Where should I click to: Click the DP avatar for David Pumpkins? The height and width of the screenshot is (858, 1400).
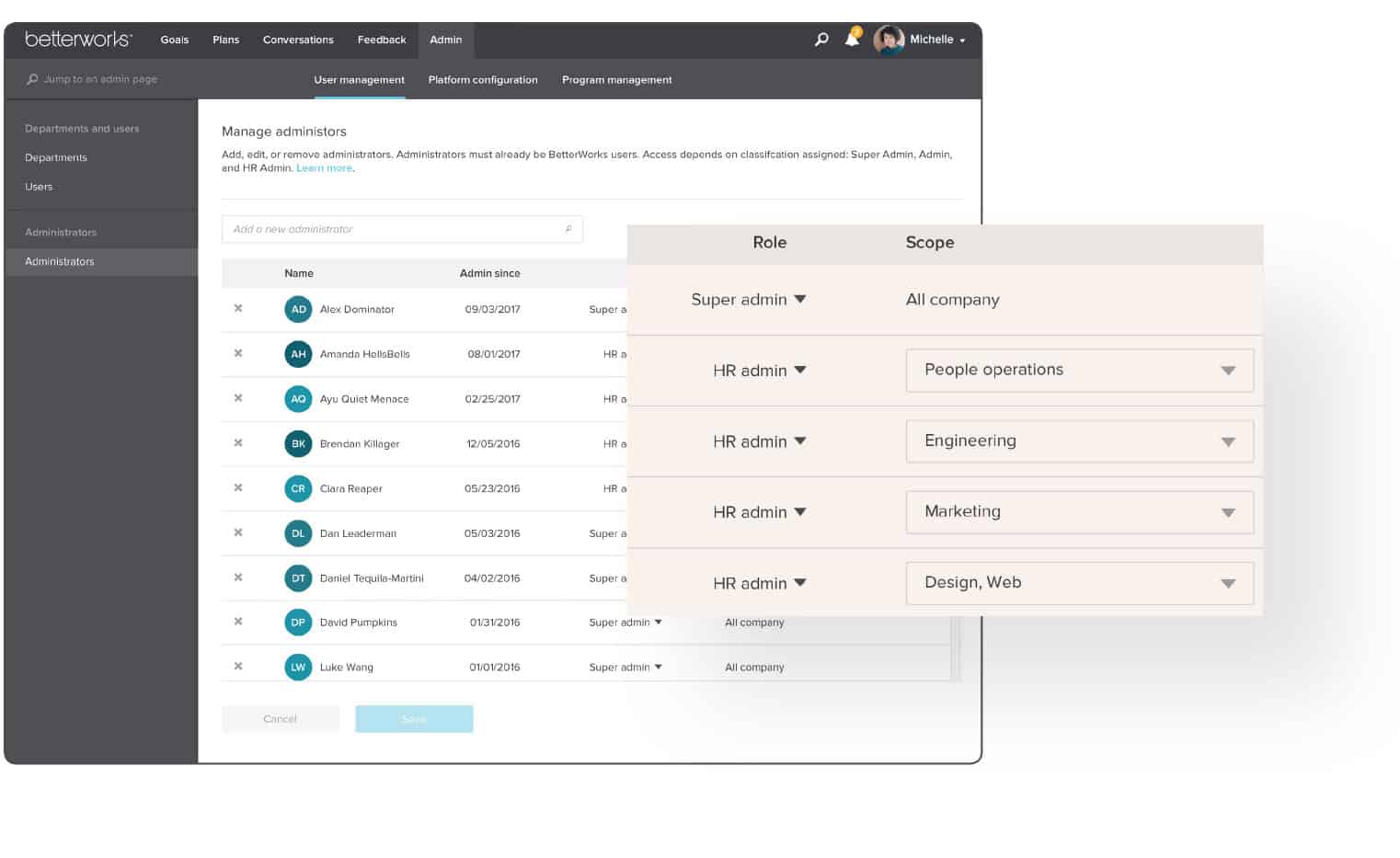click(298, 623)
